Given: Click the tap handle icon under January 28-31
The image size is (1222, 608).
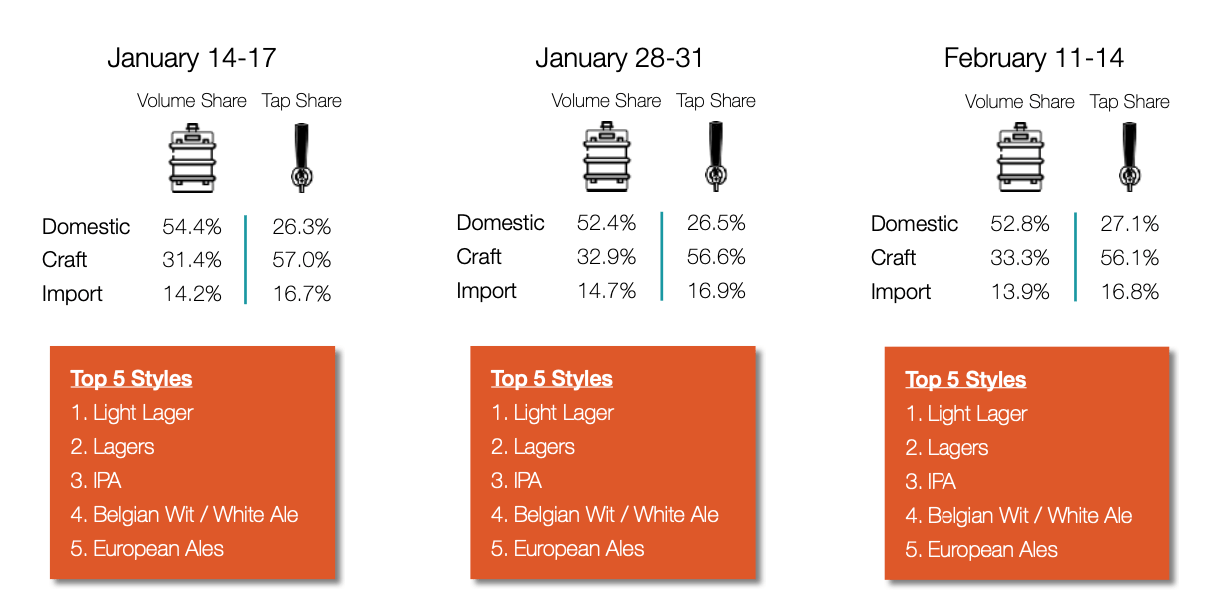Looking at the screenshot, I should (715, 157).
